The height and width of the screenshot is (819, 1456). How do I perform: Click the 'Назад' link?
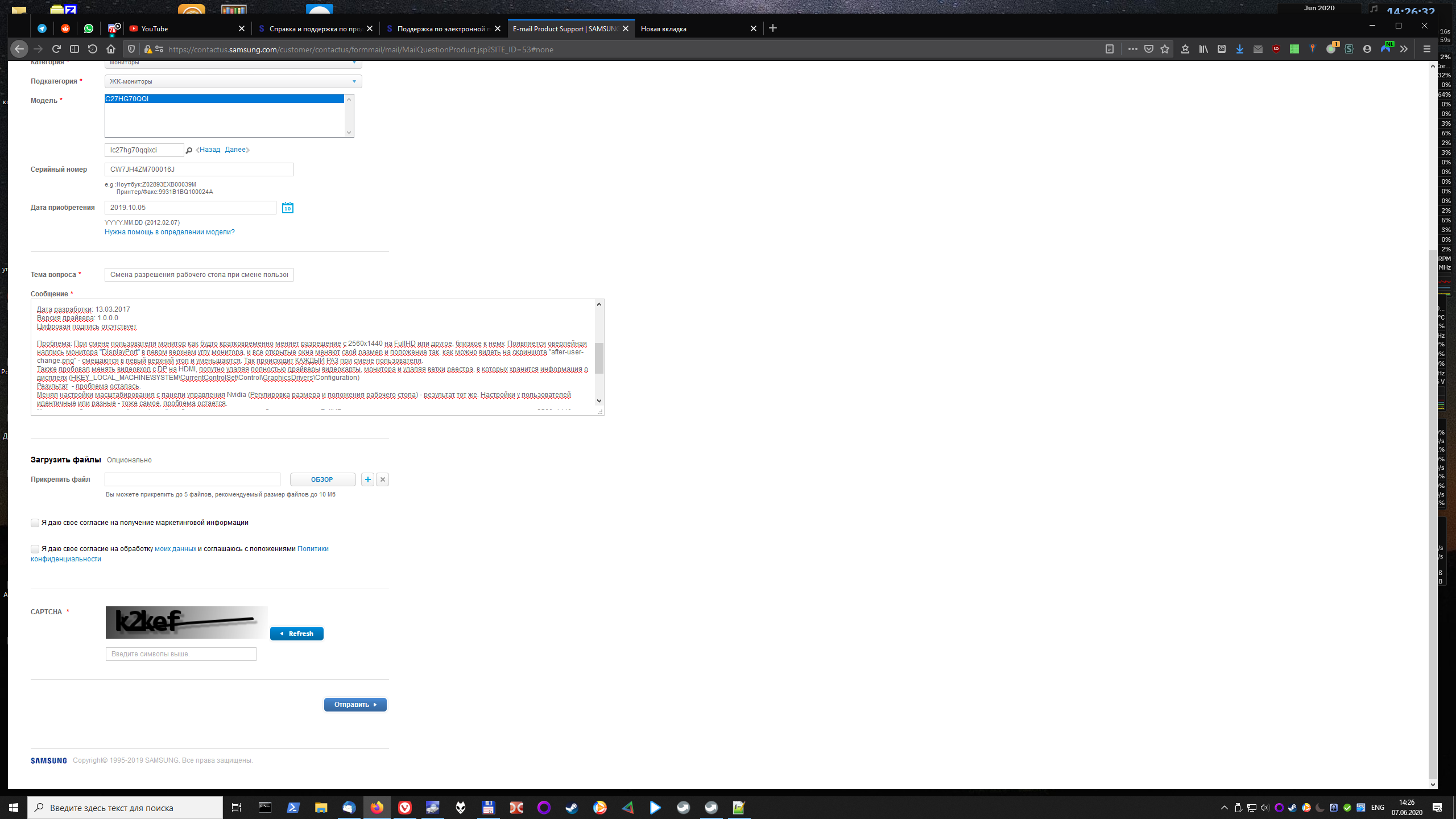[209, 150]
